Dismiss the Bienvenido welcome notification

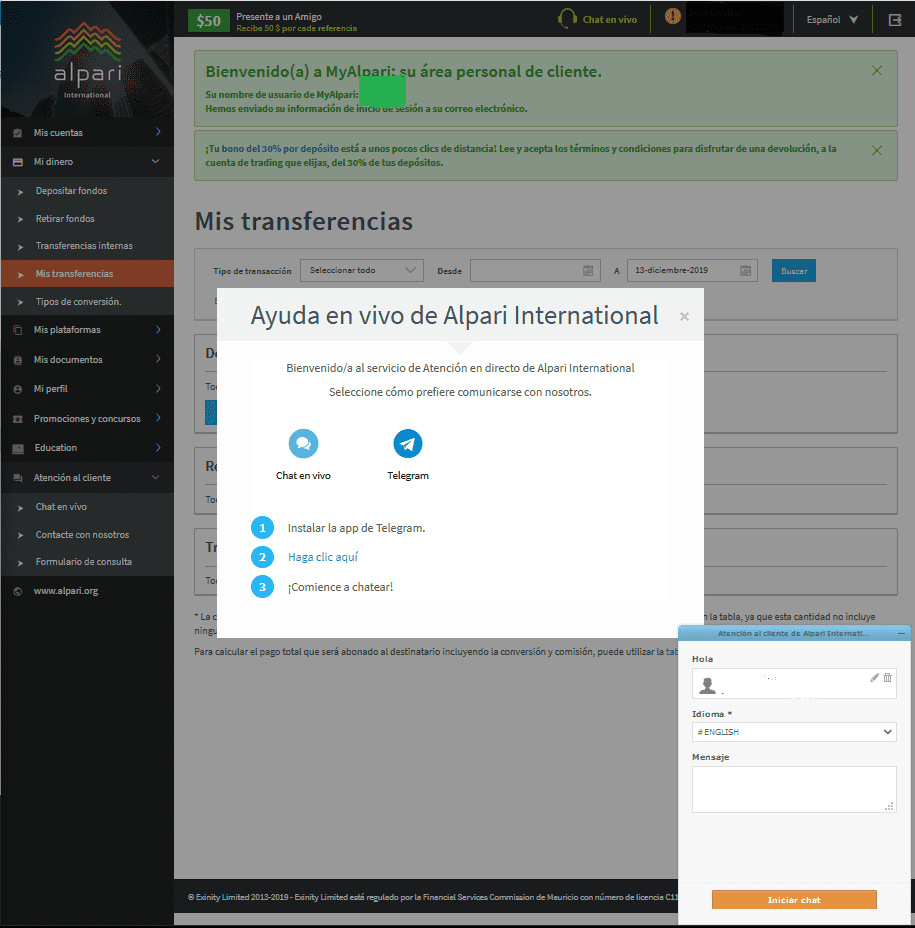877,71
